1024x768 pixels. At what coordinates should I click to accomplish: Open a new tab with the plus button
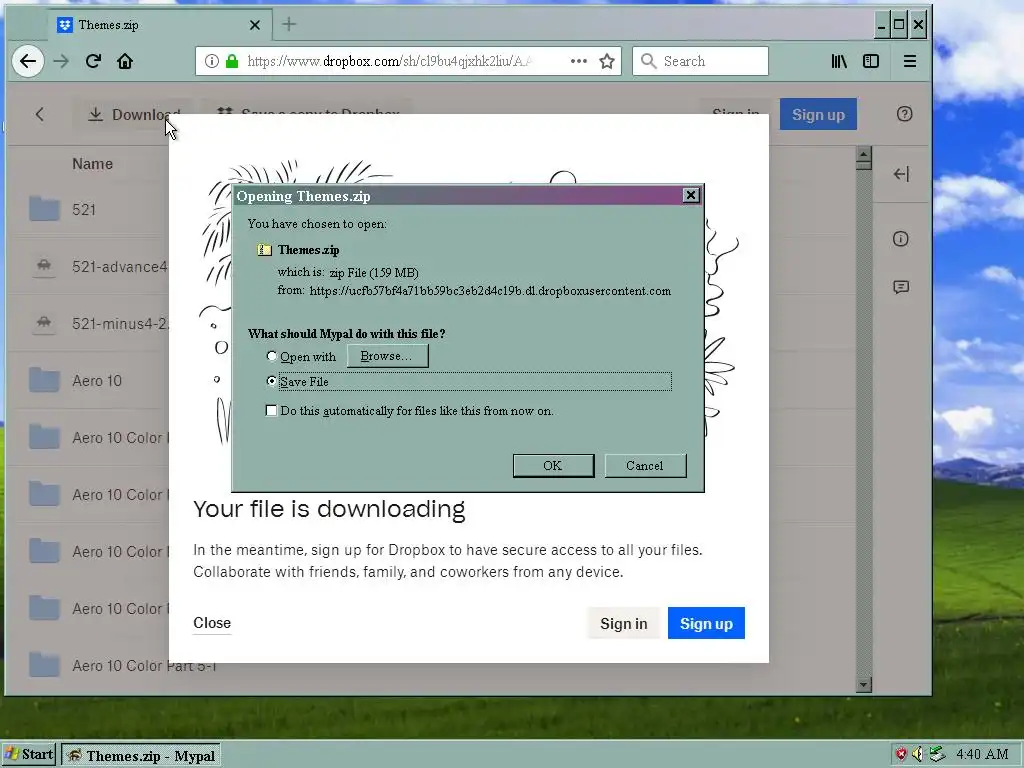pos(289,25)
